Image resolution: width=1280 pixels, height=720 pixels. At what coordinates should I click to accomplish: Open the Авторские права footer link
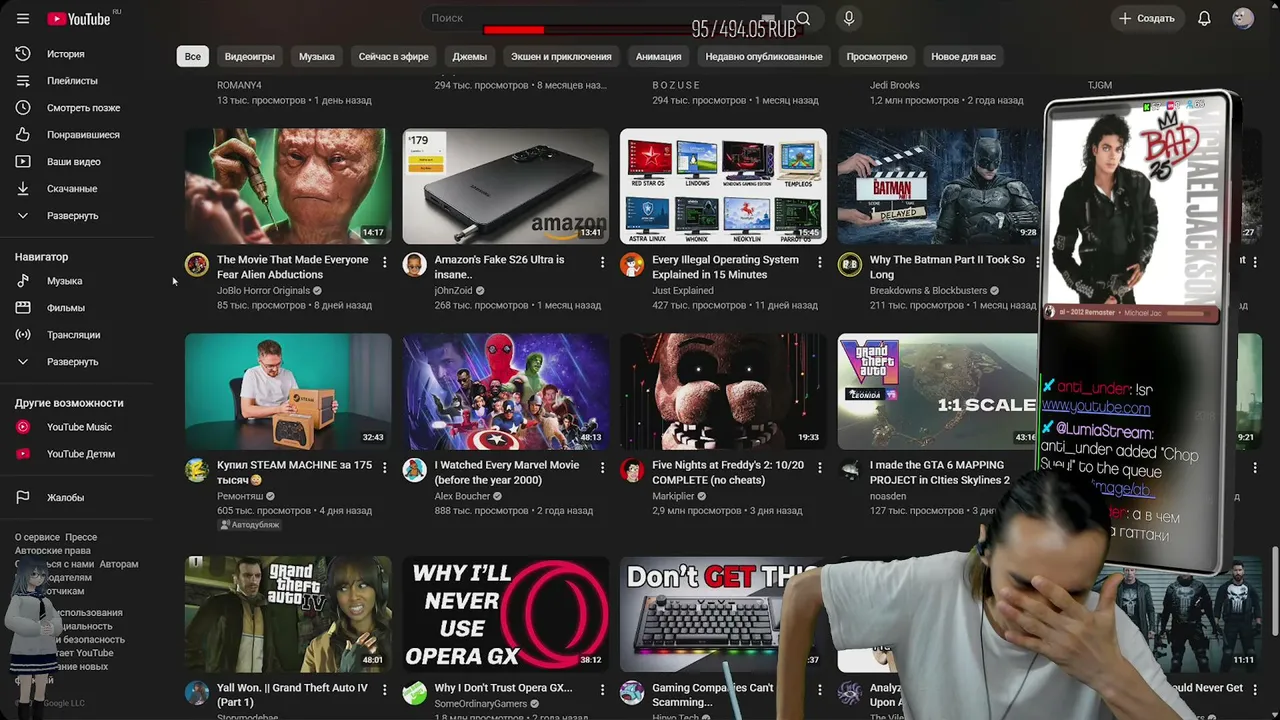(x=53, y=551)
